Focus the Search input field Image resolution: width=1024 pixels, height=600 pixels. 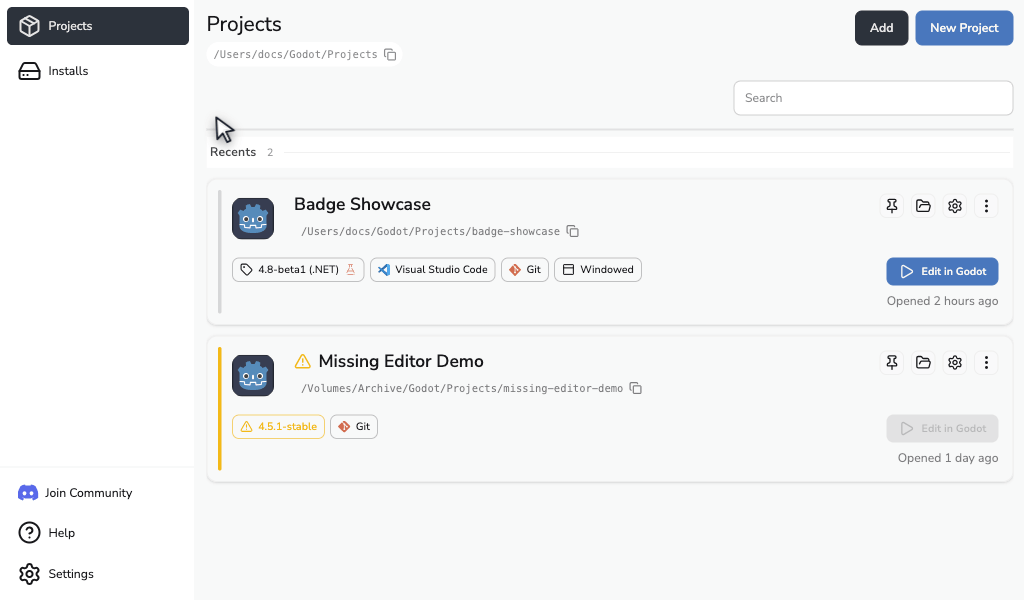[x=873, y=98]
